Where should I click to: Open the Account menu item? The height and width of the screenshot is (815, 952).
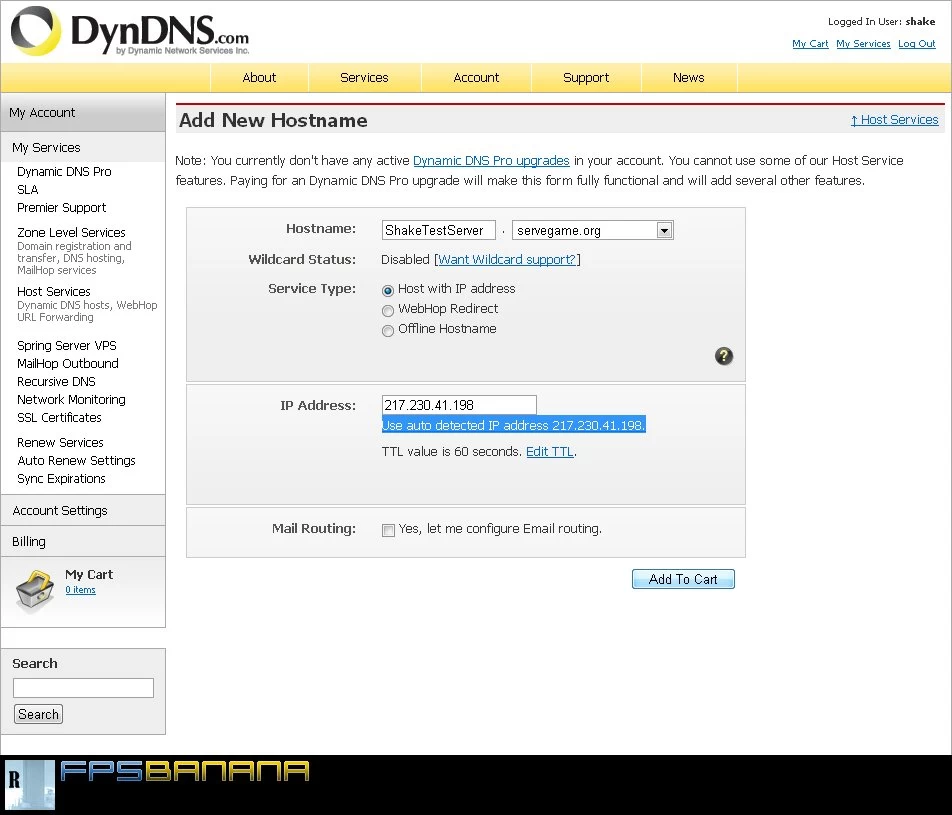(x=476, y=78)
